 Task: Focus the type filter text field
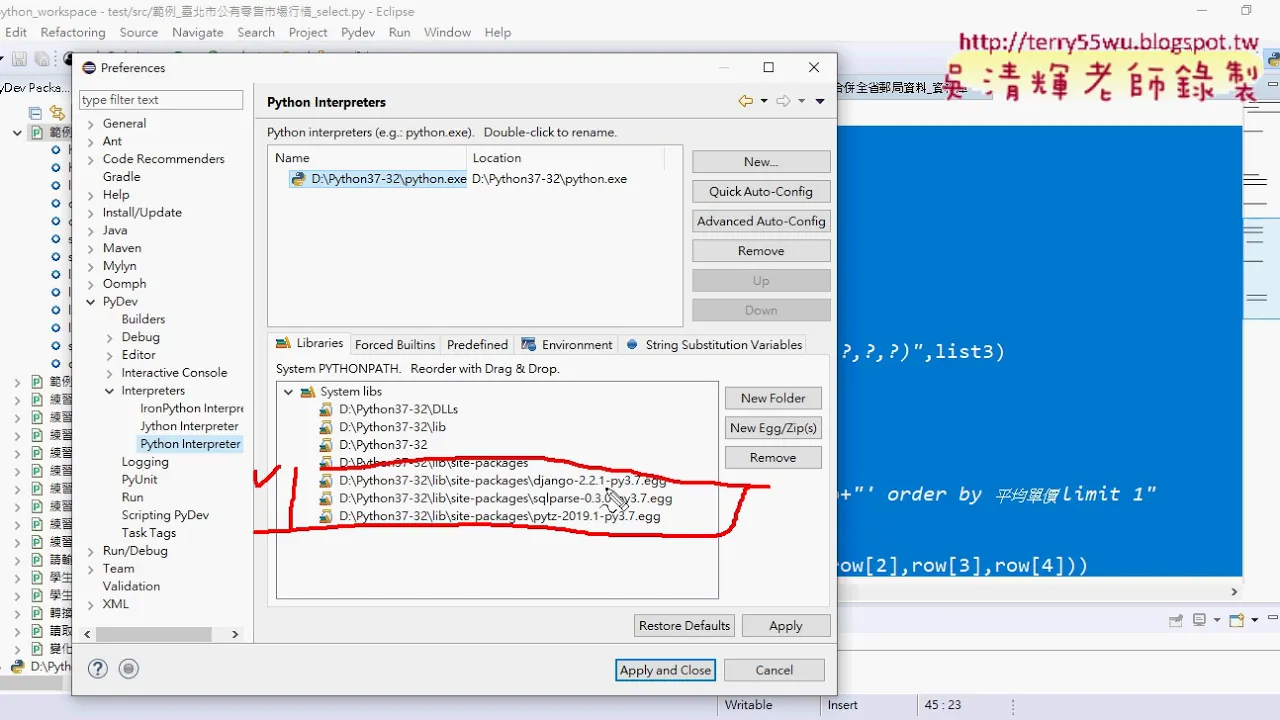pyautogui.click(x=161, y=100)
